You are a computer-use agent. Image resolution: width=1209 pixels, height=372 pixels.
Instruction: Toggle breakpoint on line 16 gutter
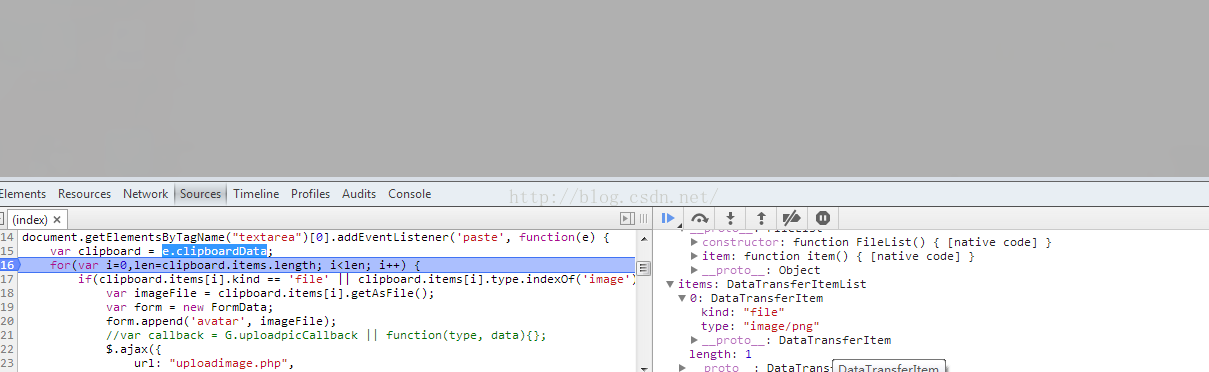pos(8,265)
